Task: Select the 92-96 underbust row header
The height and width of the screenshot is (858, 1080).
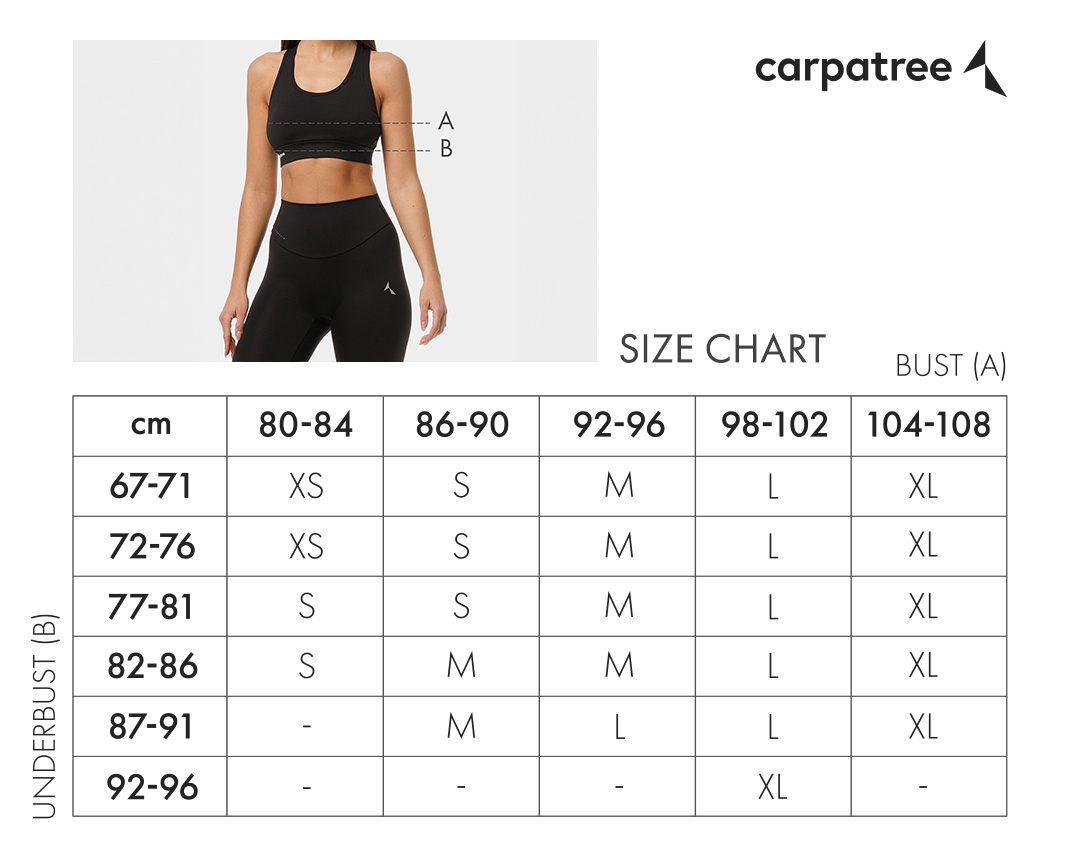Action: pyautogui.click(x=150, y=787)
